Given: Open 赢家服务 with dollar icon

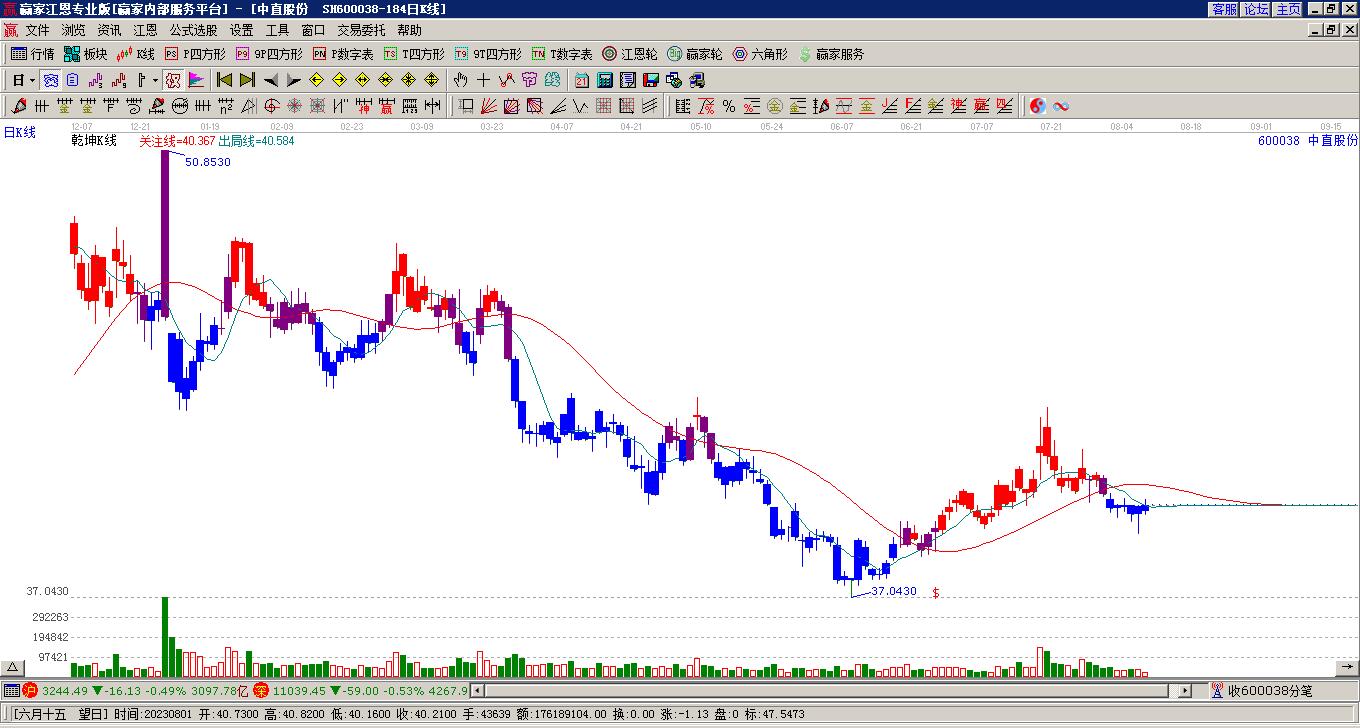Looking at the screenshot, I should tap(831, 54).
